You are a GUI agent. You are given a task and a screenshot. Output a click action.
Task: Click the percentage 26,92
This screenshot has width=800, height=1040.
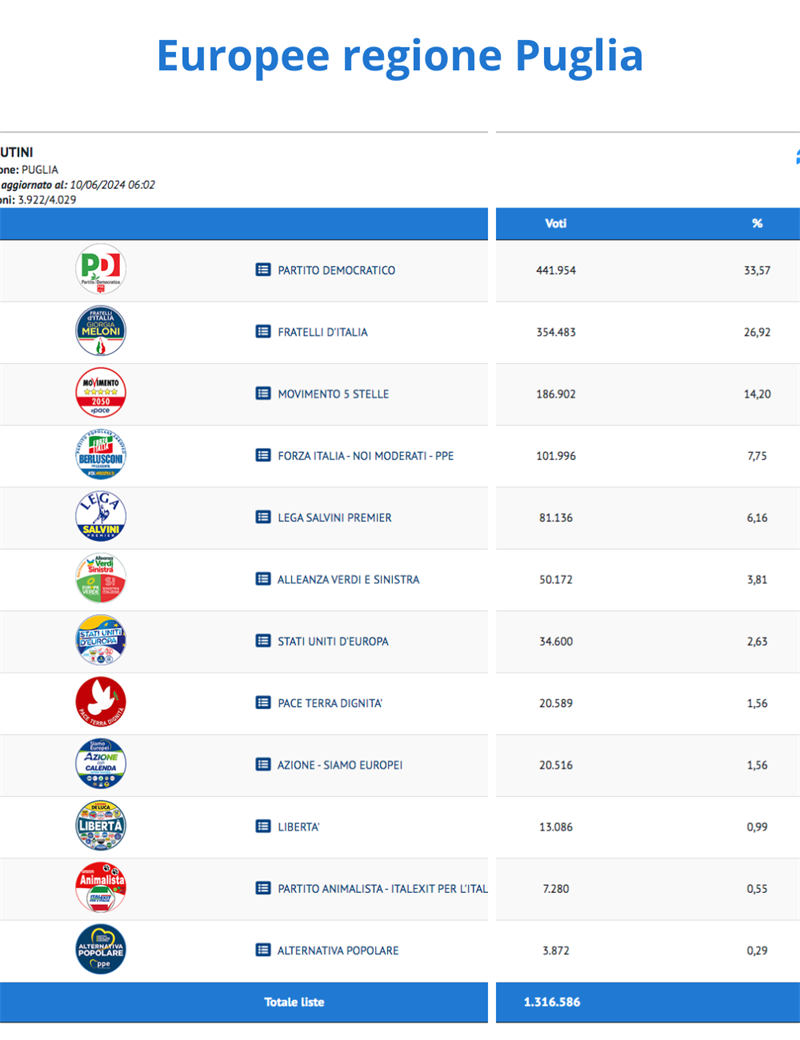point(757,332)
